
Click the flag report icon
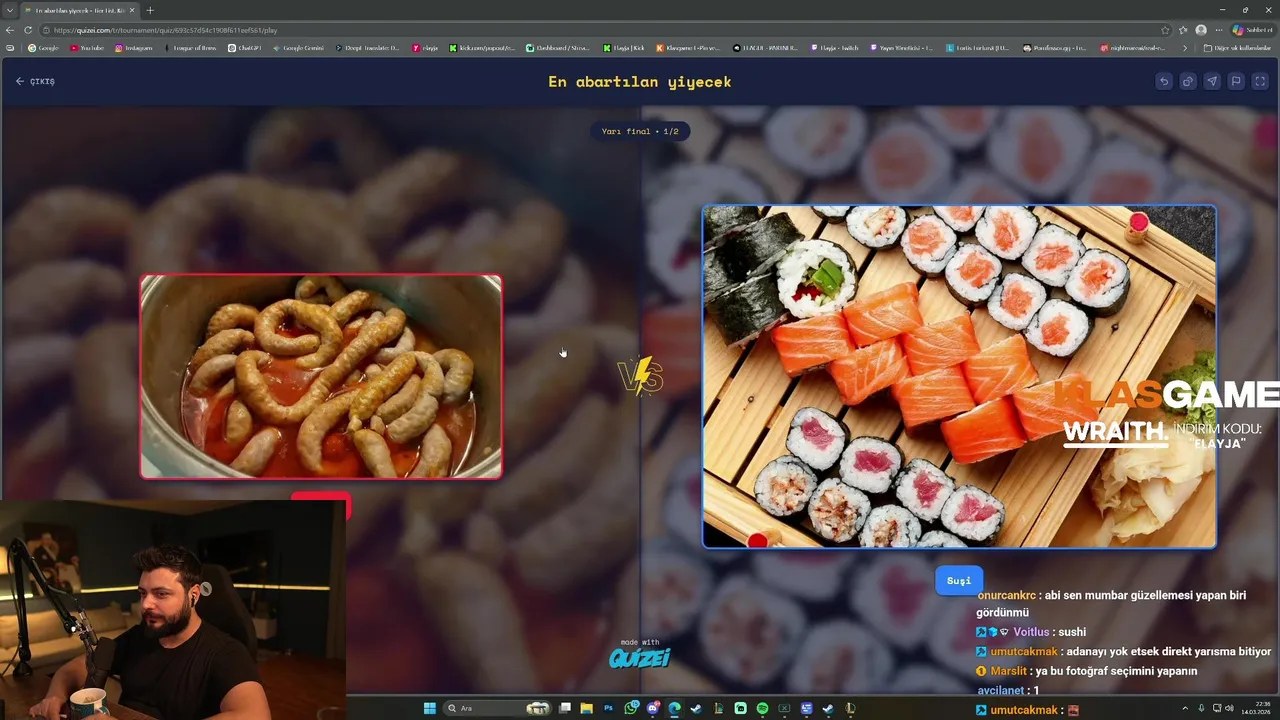point(1236,81)
